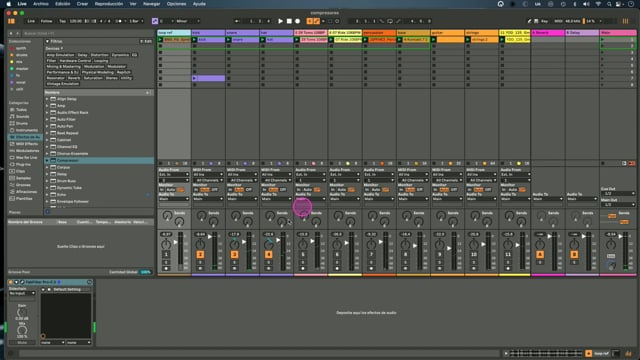The height and width of the screenshot is (360, 640).
Task: Adjust kick track Send A knob
Action: (x=201, y=215)
